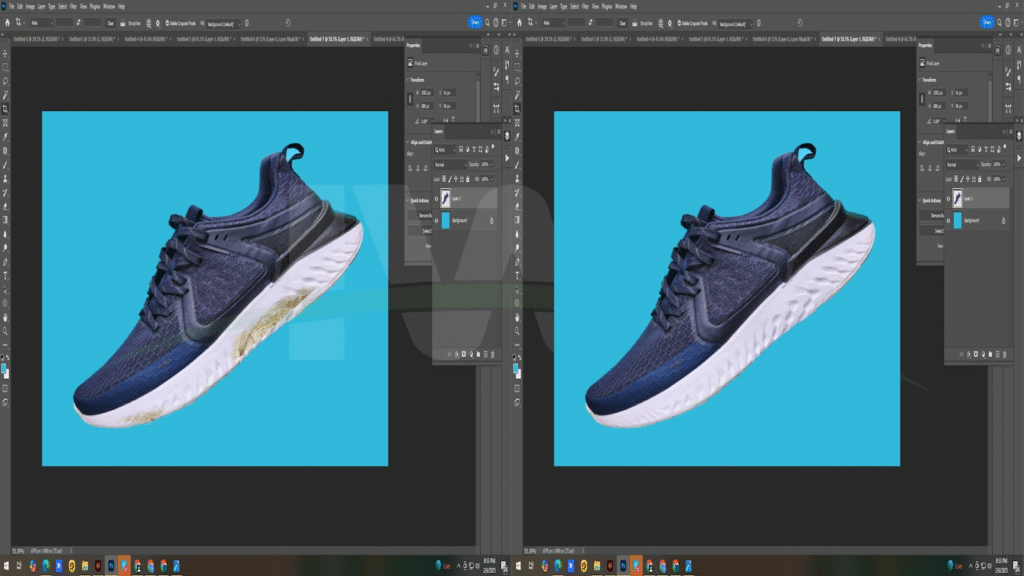The height and width of the screenshot is (576, 1024).
Task: Click the Share button in the right window
Action: click(x=987, y=23)
